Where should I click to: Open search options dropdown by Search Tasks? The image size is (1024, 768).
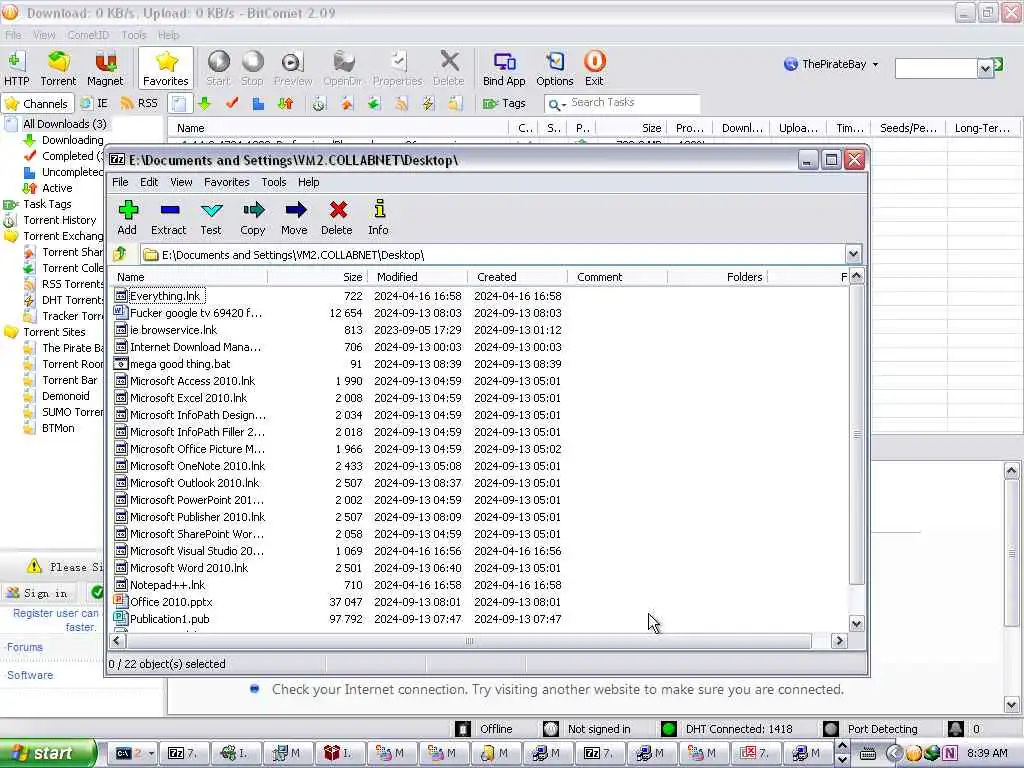point(557,104)
